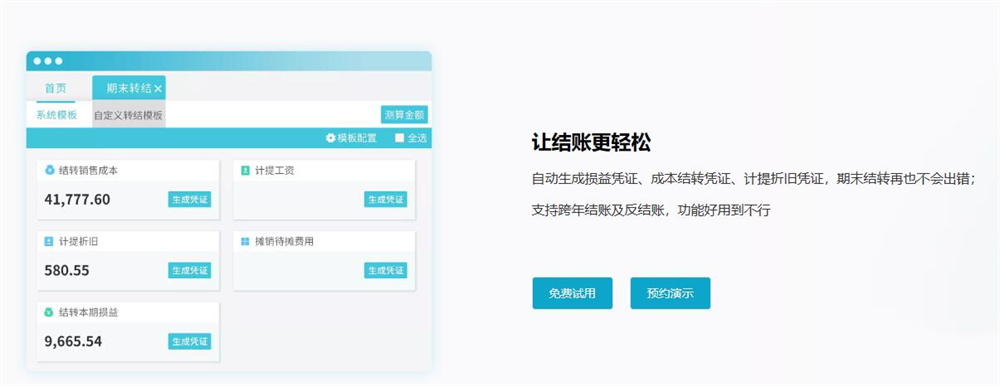Click the 计提折旧 card title
1000x386 pixels.
(78, 242)
